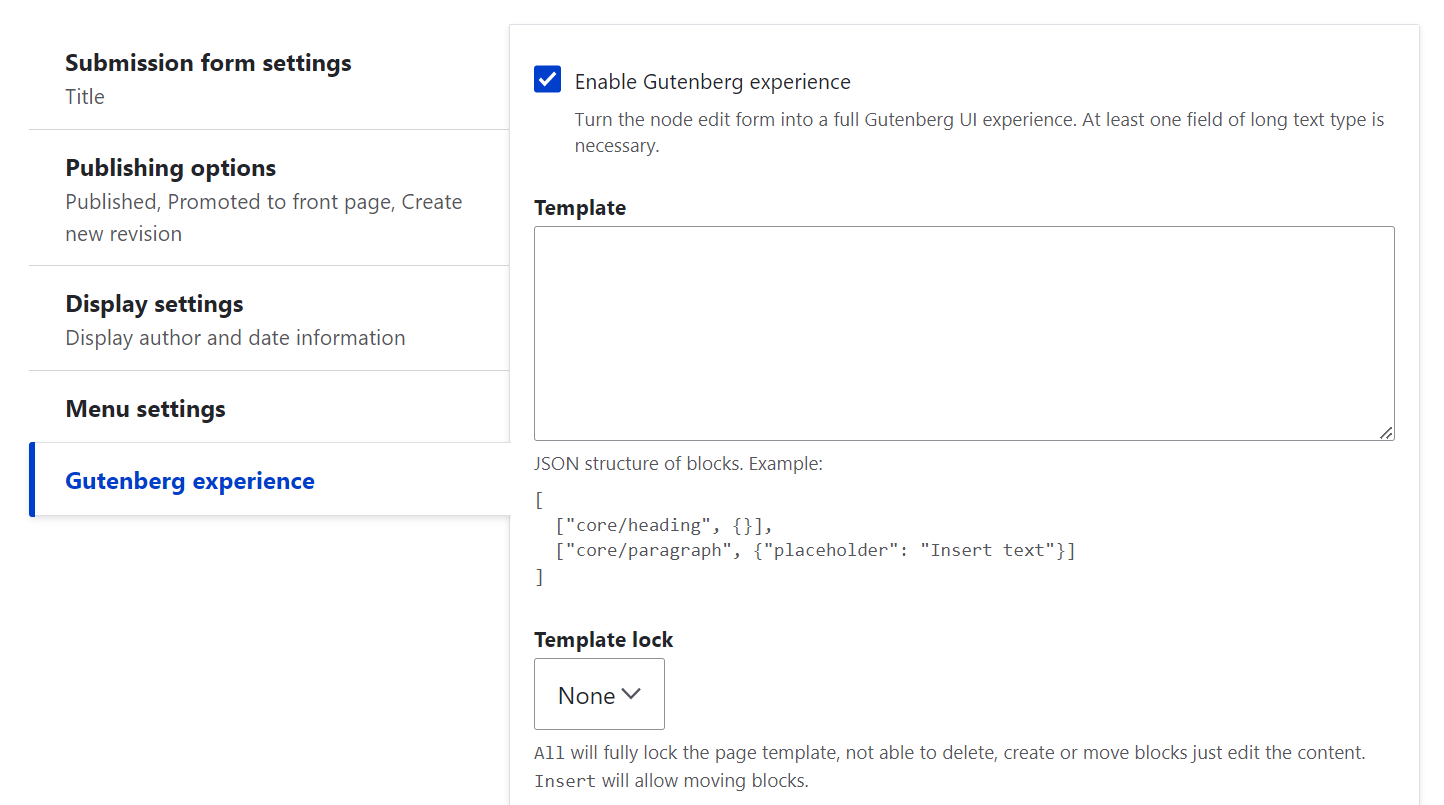Image resolution: width=1444 pixels, height=805 pixels.
Task: Open the Template lock dropdown
Action: click(x=599, y=694)
